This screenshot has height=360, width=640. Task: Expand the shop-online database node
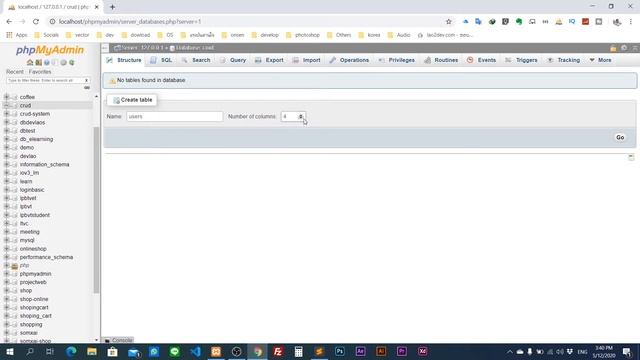click(6, 299)
